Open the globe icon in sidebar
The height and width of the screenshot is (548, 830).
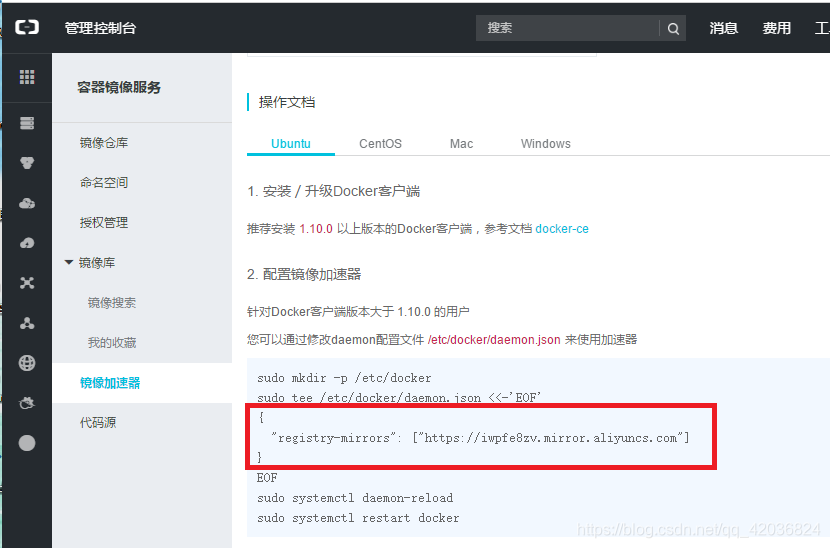(x=27, y=363)
